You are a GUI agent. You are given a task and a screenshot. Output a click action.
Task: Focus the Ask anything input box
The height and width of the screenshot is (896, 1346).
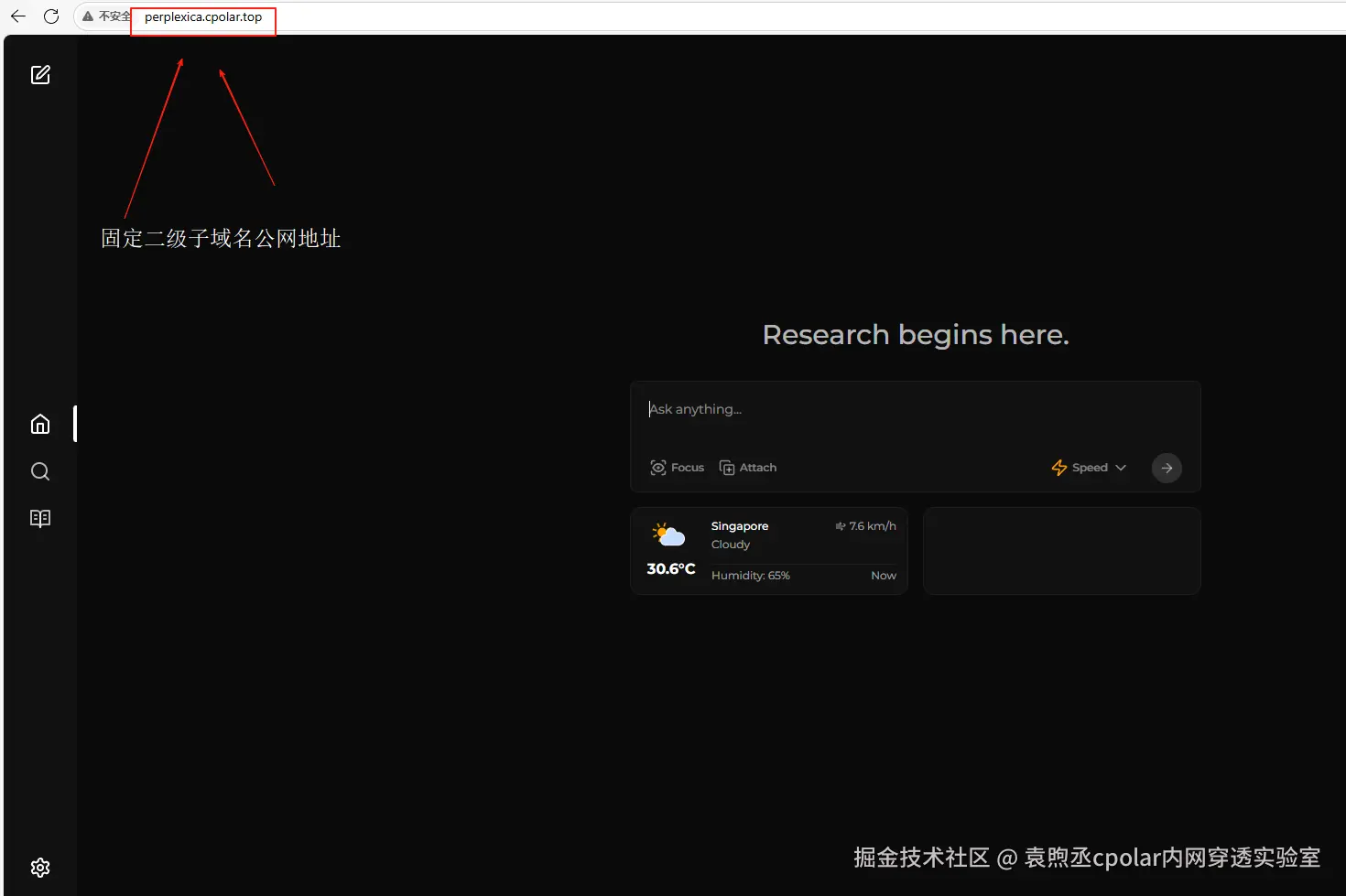point(915,409)
